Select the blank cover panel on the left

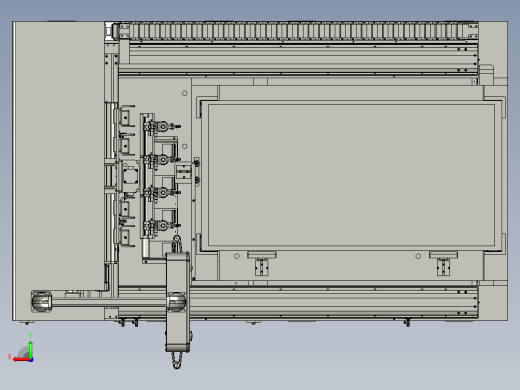(59, 156)
